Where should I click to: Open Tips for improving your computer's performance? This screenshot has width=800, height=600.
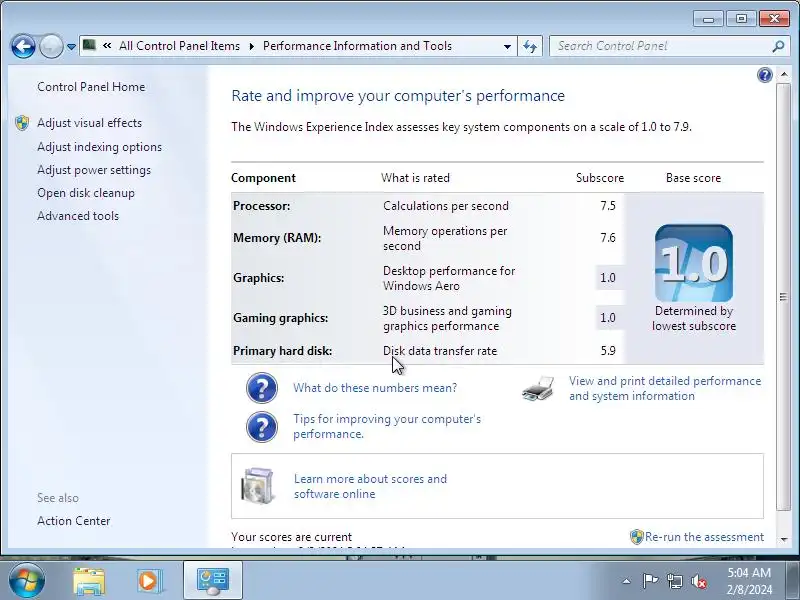(387, 427)
